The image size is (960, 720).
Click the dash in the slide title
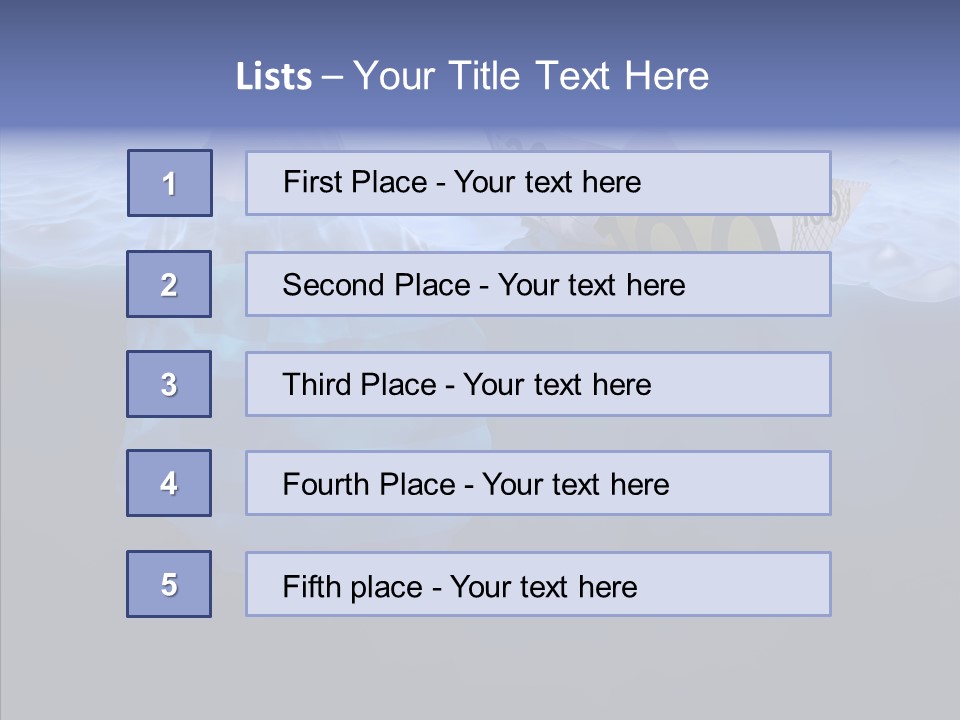pyautogui.click(x=332, y=76)
